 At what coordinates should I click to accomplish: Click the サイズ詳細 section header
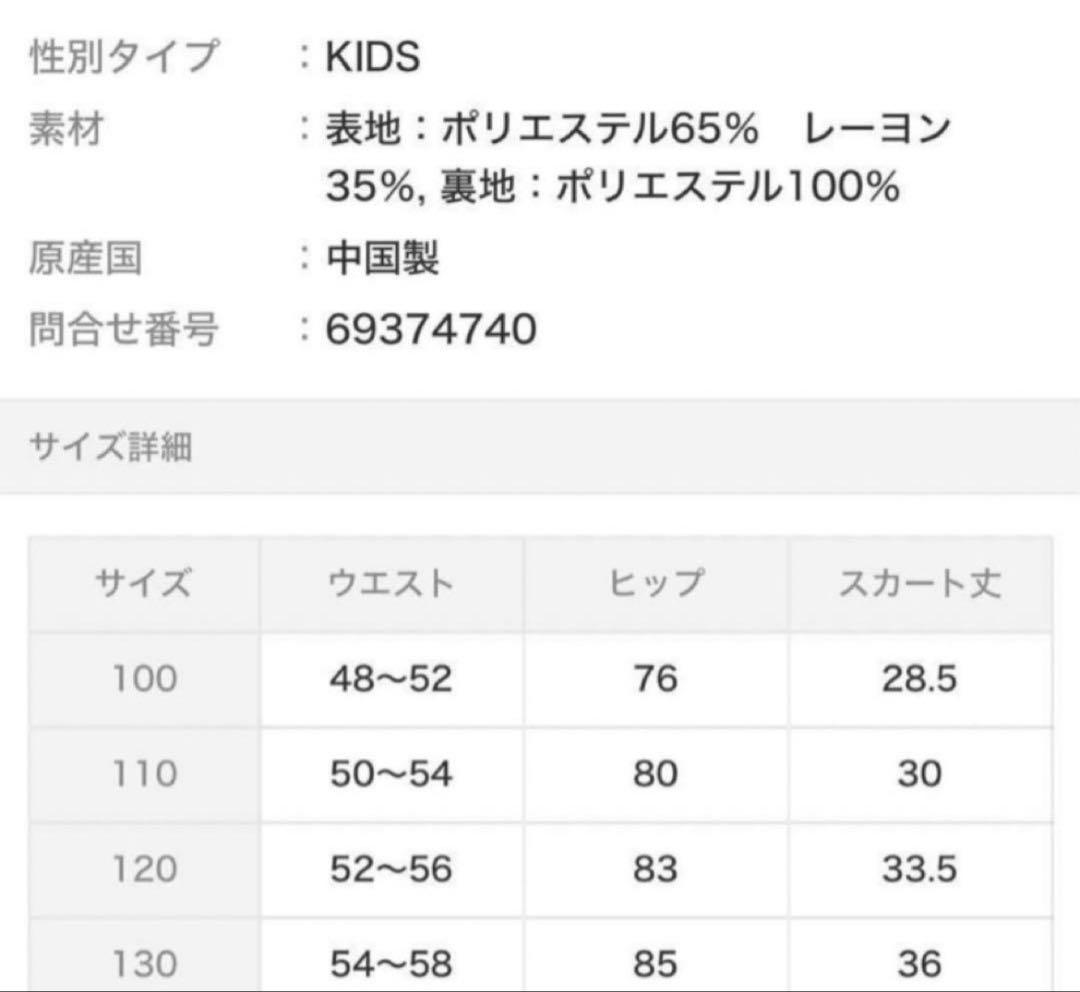pyautogui.click(x=111, y=448)
